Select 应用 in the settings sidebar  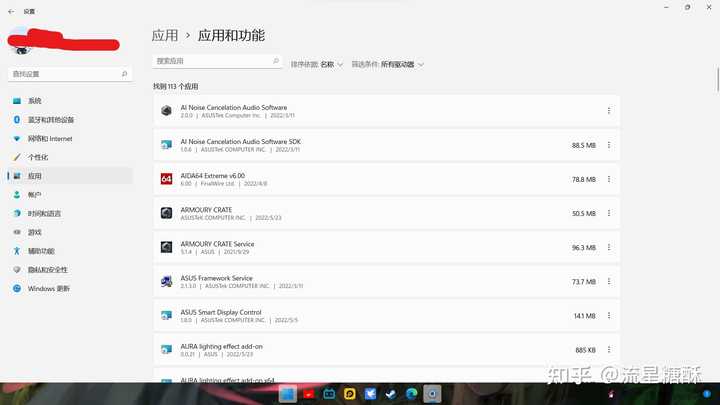[x=70, y=176]
